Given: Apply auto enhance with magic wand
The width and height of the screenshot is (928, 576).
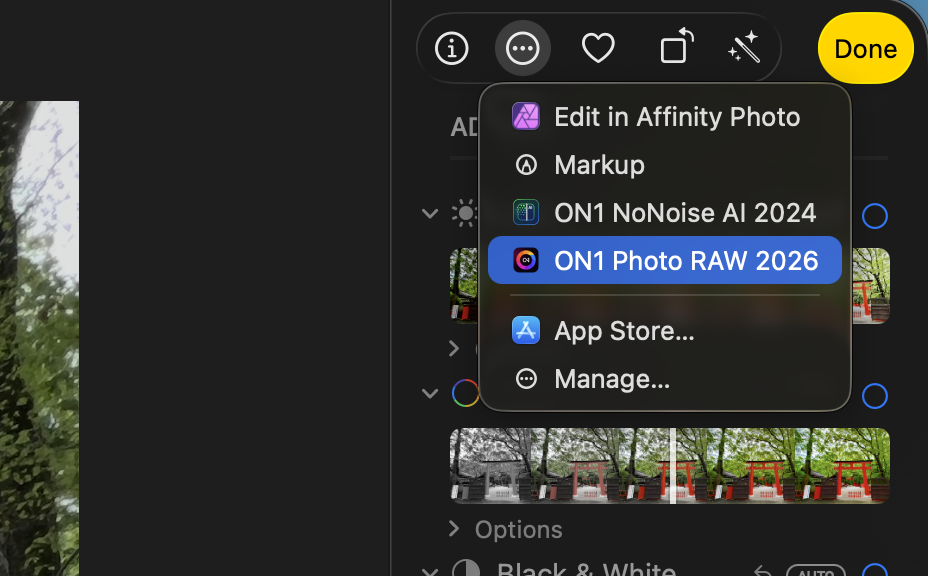Looking at the screenshot, I should coord(744,47).
